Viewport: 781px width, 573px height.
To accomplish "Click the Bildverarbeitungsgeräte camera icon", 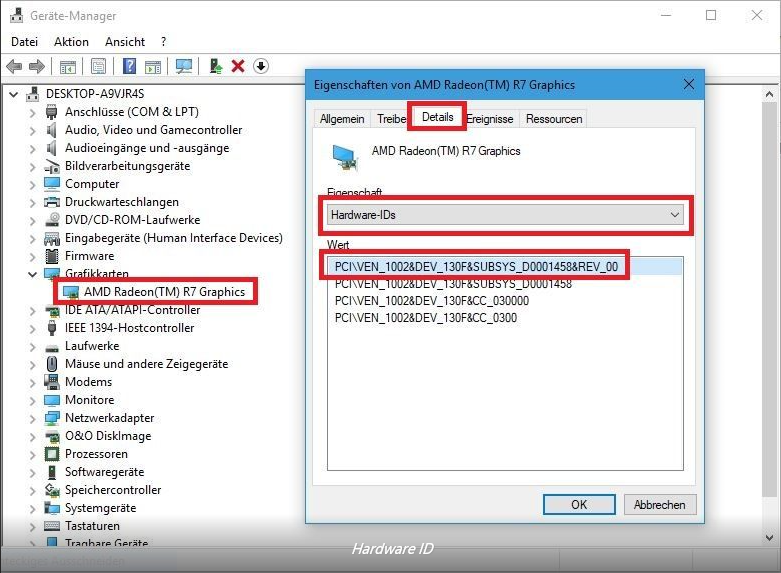I will tap(52, 166).
